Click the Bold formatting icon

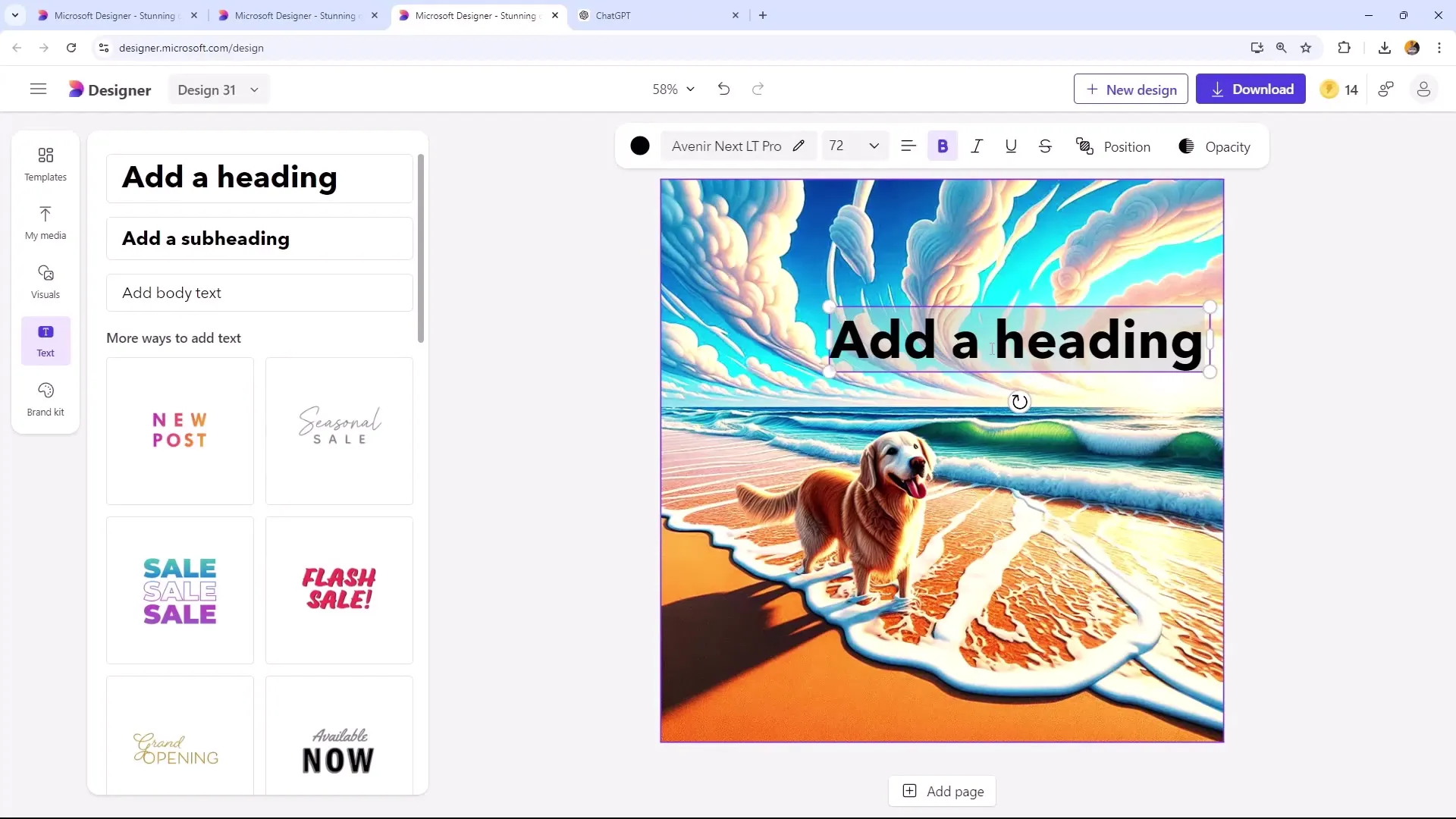tap(943, 147)
